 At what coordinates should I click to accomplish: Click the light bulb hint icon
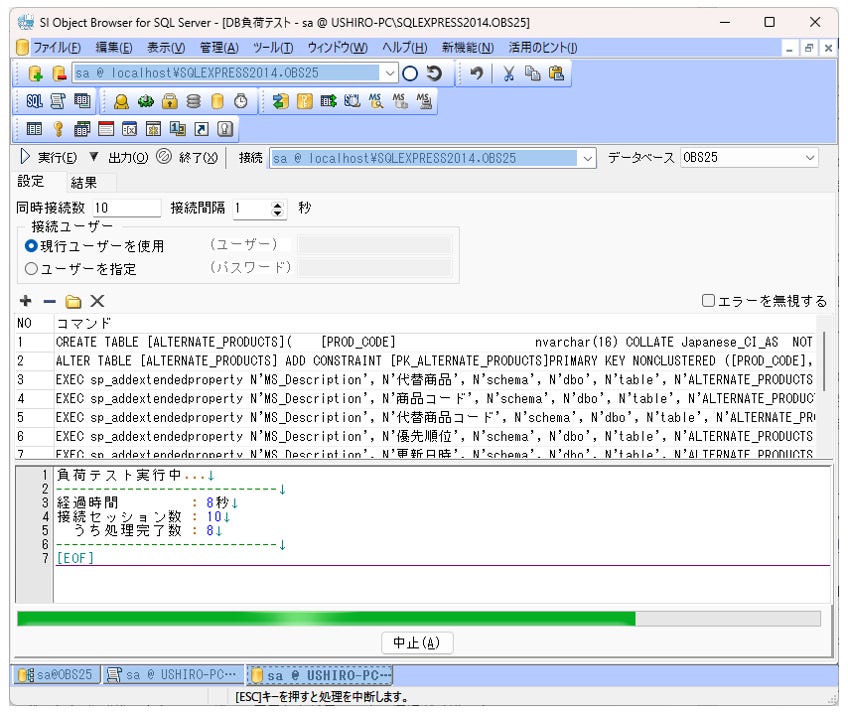click(x=225, y=129)
